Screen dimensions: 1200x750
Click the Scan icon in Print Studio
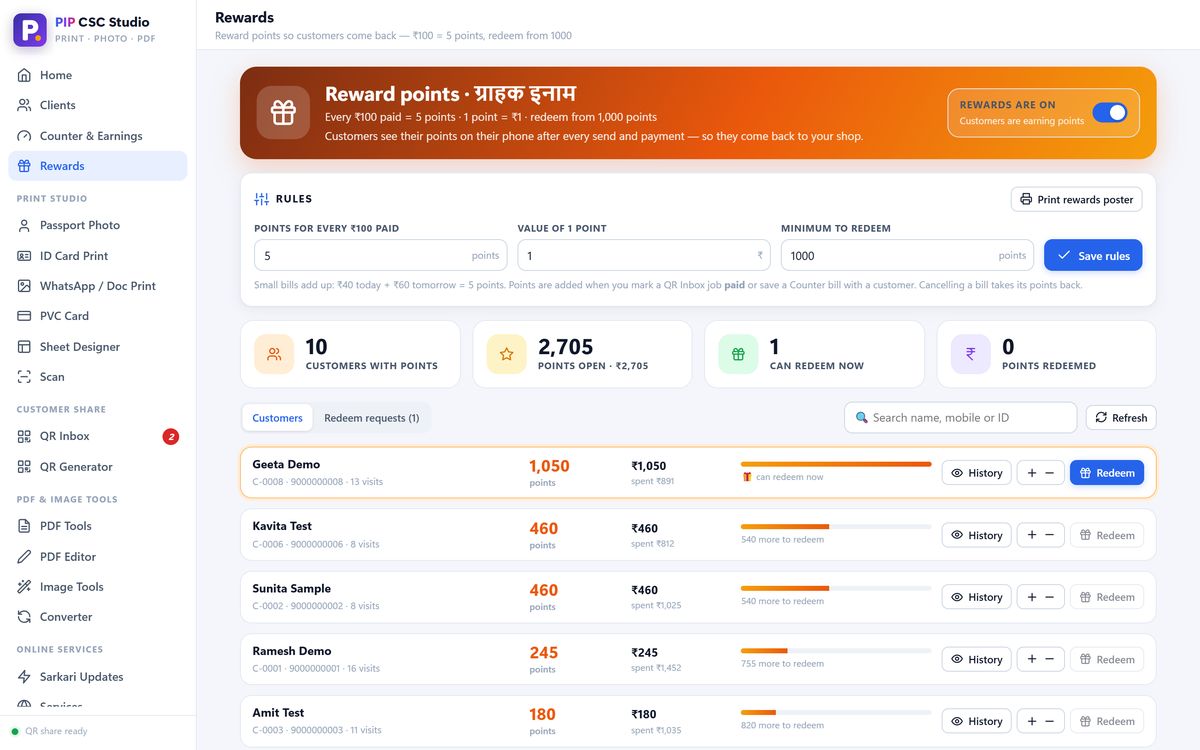coord(24,377)
